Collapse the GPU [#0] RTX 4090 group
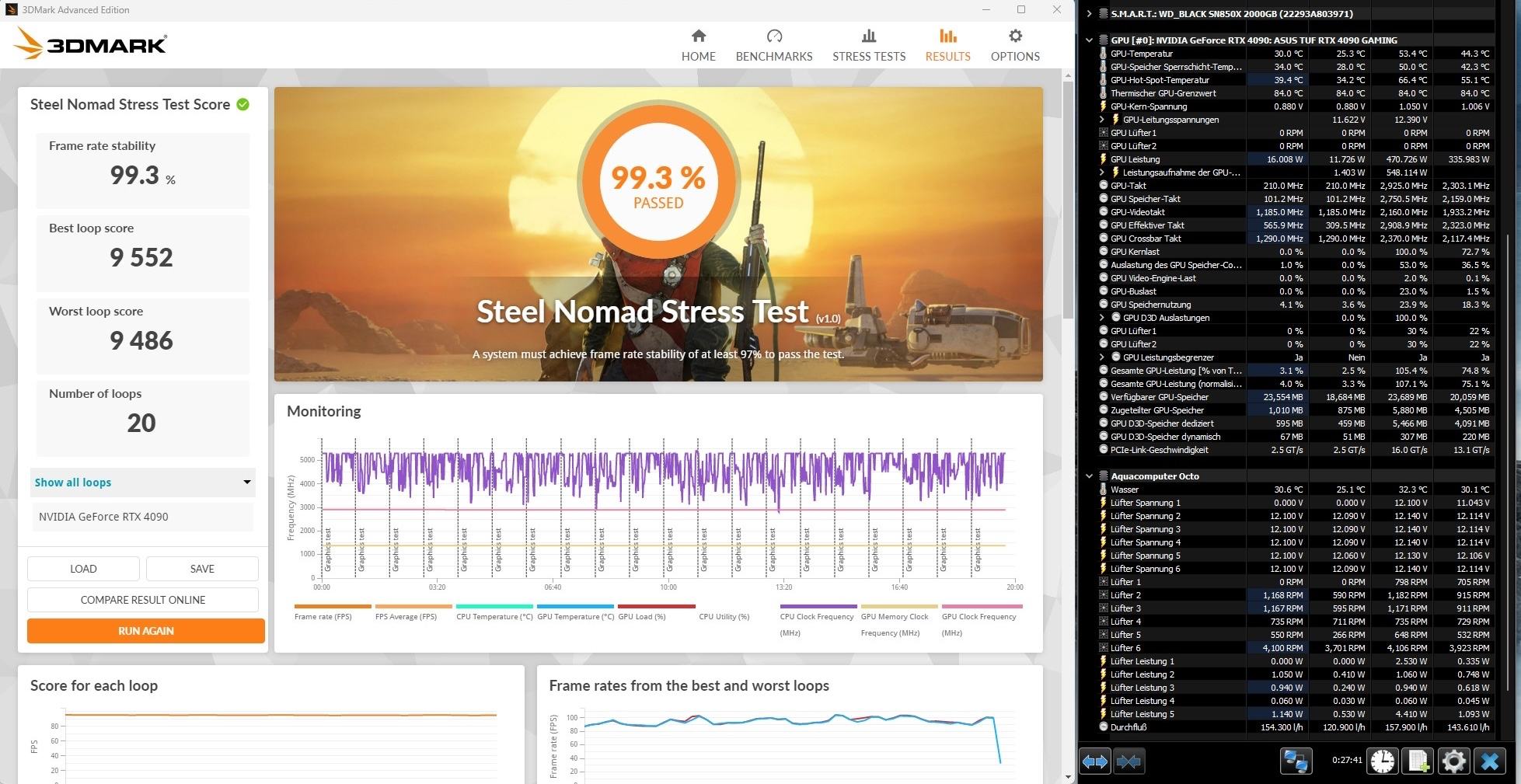 [x=1089, y=40]
